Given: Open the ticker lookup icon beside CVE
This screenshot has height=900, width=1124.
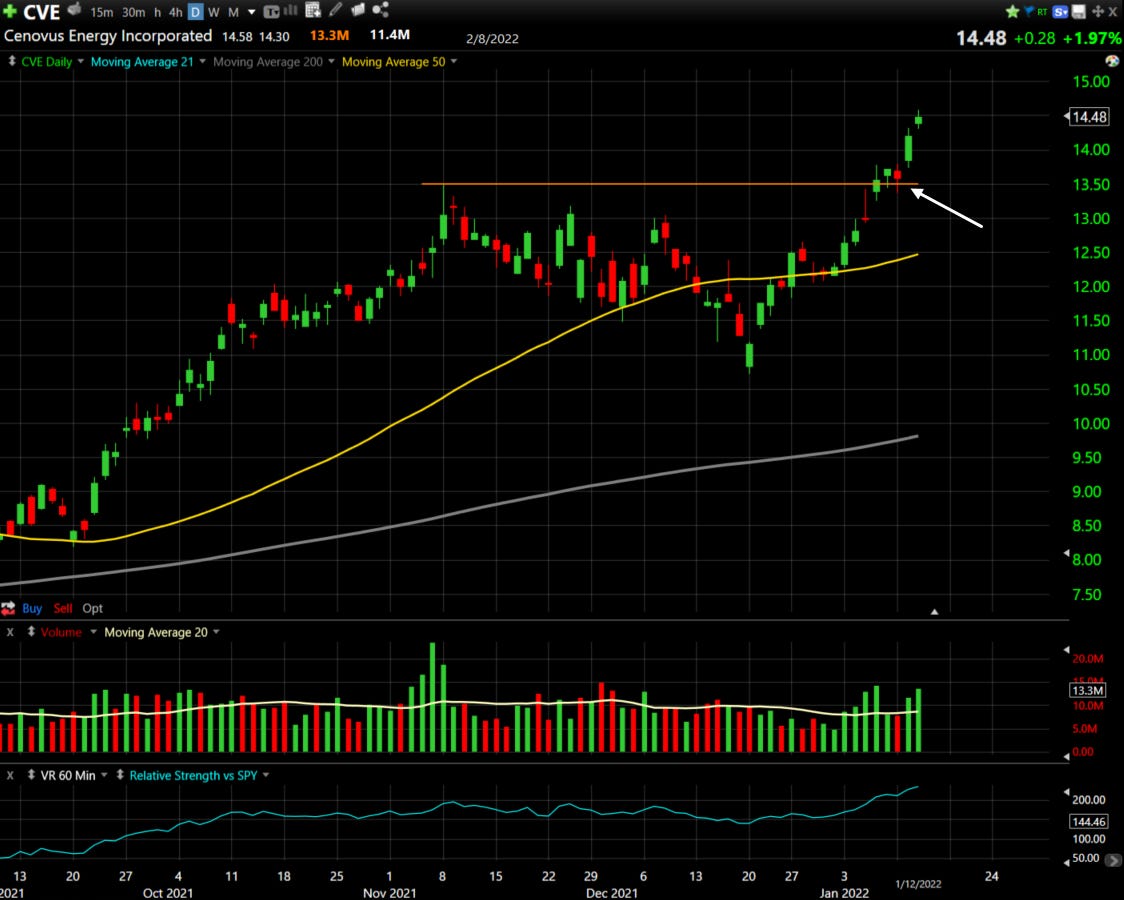Looking at the screenshot, I should [75, 9].
